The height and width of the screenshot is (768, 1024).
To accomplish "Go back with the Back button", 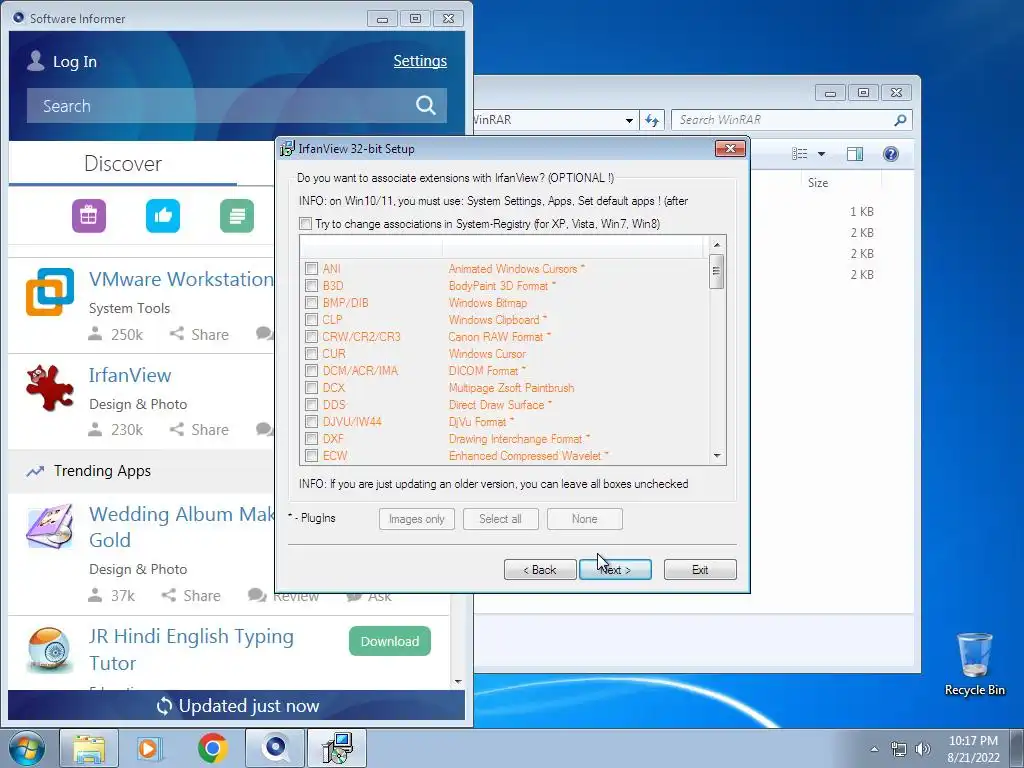I will (540, 569).
